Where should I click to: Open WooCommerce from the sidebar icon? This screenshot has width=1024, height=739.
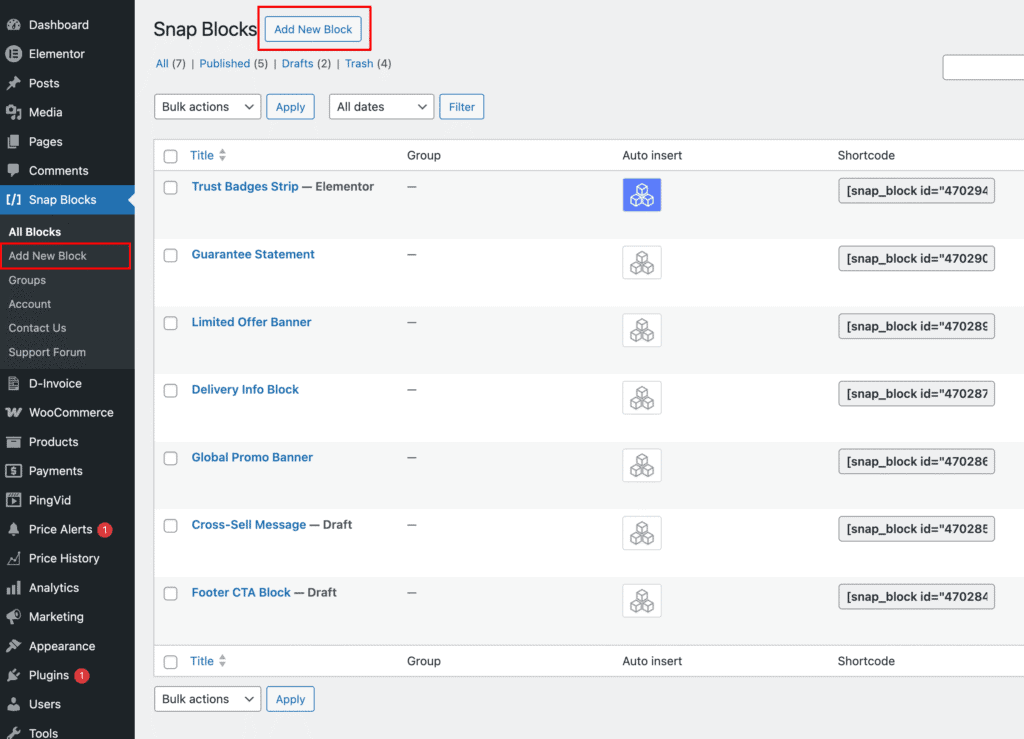click(14, 413)
